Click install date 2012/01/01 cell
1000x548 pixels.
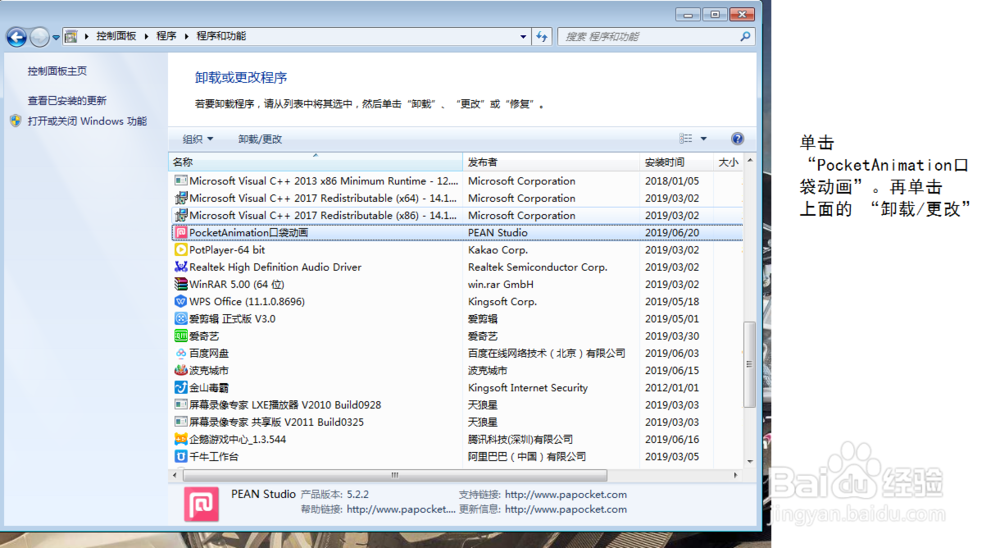[672, 388]
